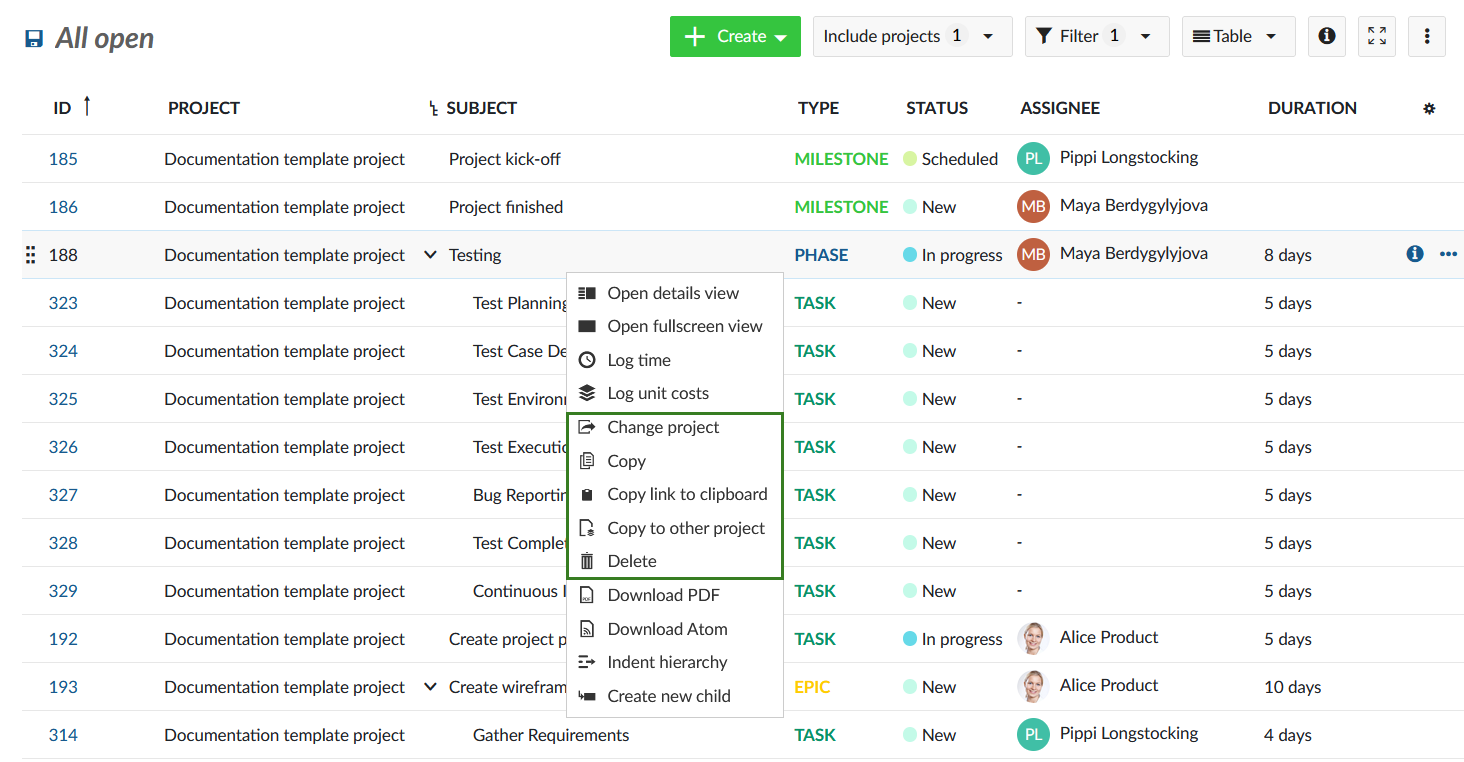Choose Delete from the context menu
The image size is (1464, 762).
(x=632, y=561)
